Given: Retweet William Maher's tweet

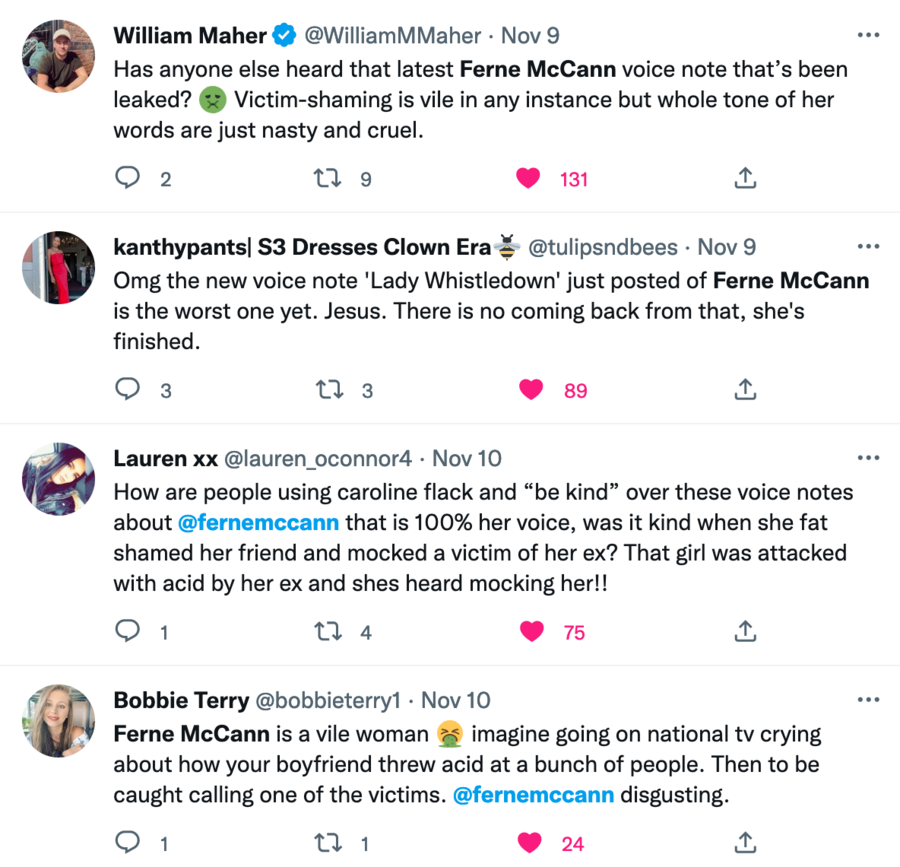Looking at the screenshot, I should pyautogui.click(x=327, y=179).
